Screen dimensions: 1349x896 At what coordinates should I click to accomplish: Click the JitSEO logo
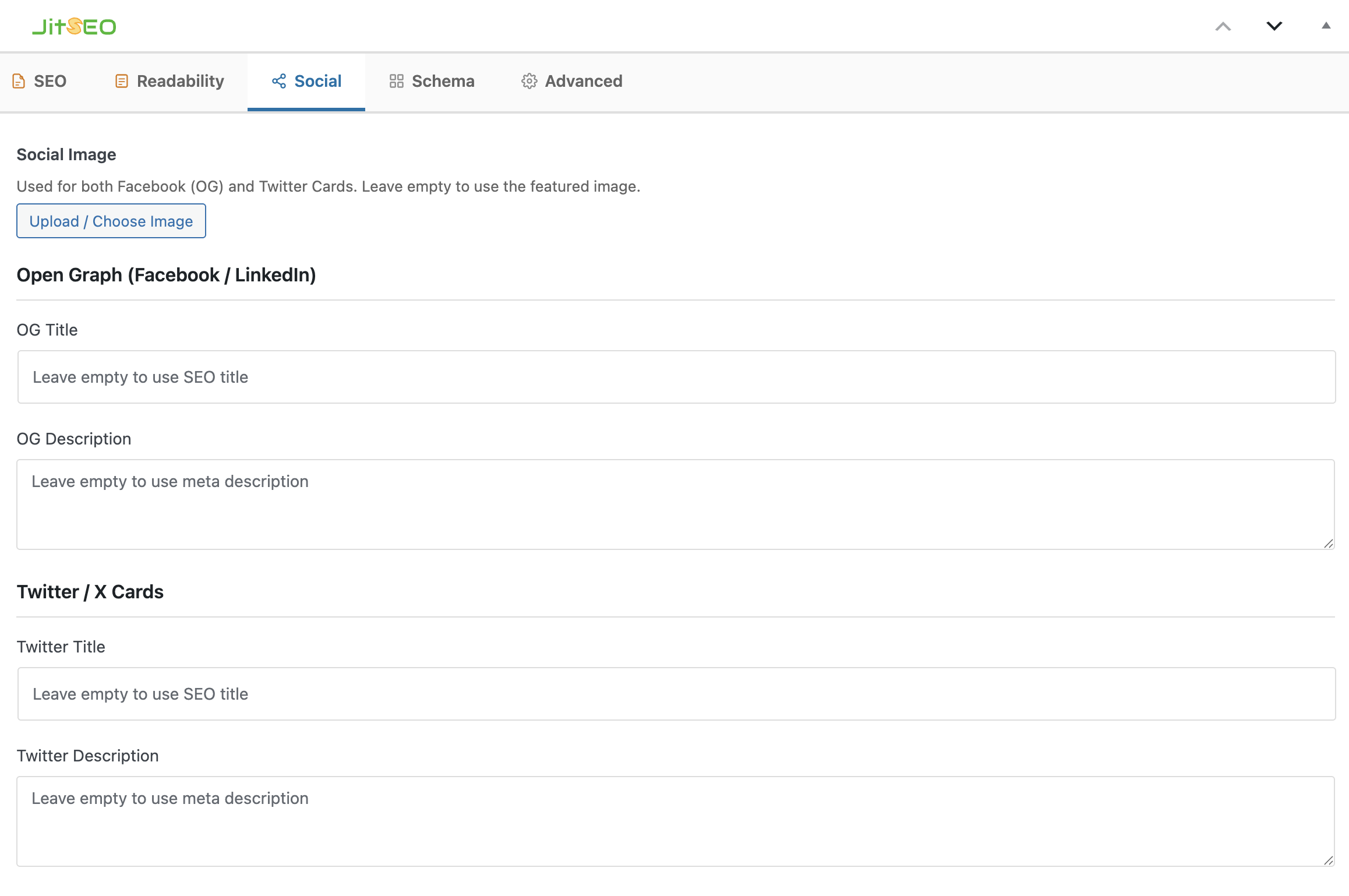pos(74,27)
